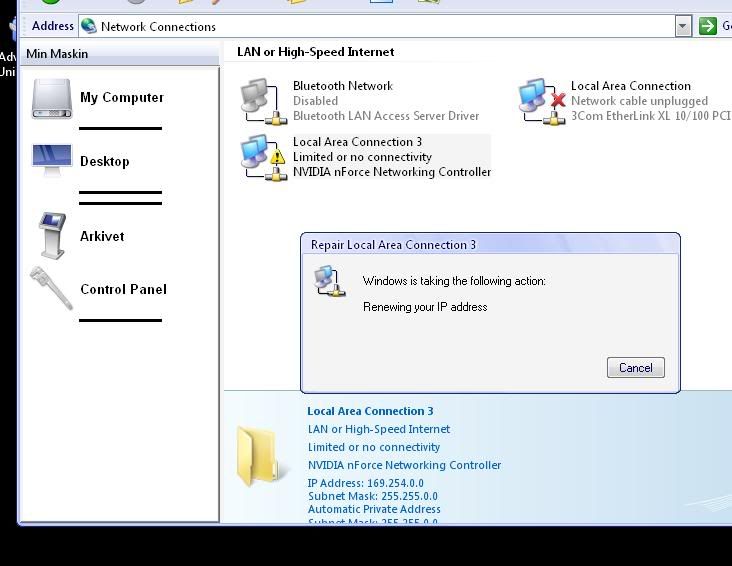Image resolution: width=732 pixels, height=566 pixels.
Task: Click 'Subnet Mask: 255.255.0.0' in details pane
Action: [373, 496]
